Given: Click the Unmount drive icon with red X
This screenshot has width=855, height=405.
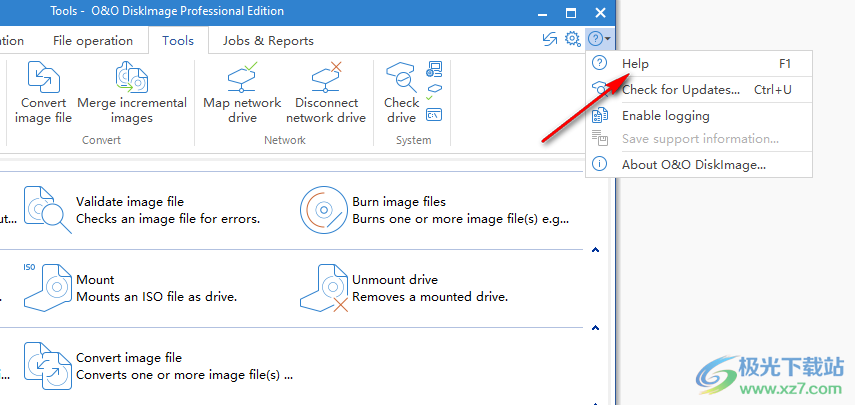Looking at the screenshot, I should (324, 288).
